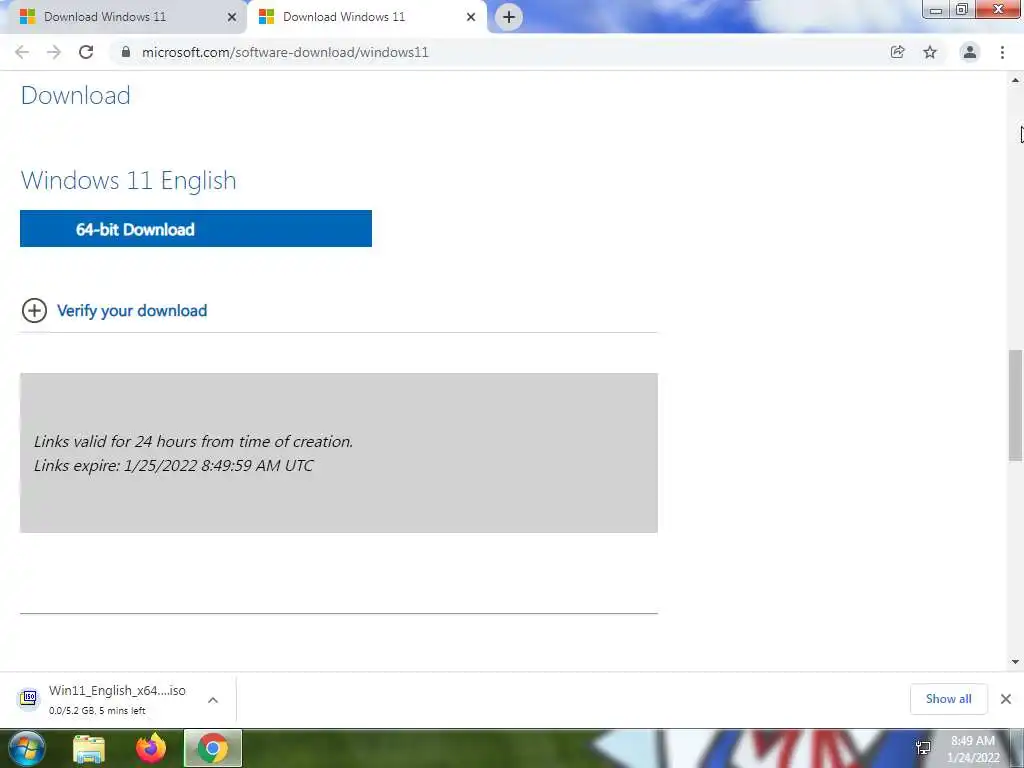1024x768 pixels.
Task: View site info via the lock icon
Action: click(x=126, y=52)
